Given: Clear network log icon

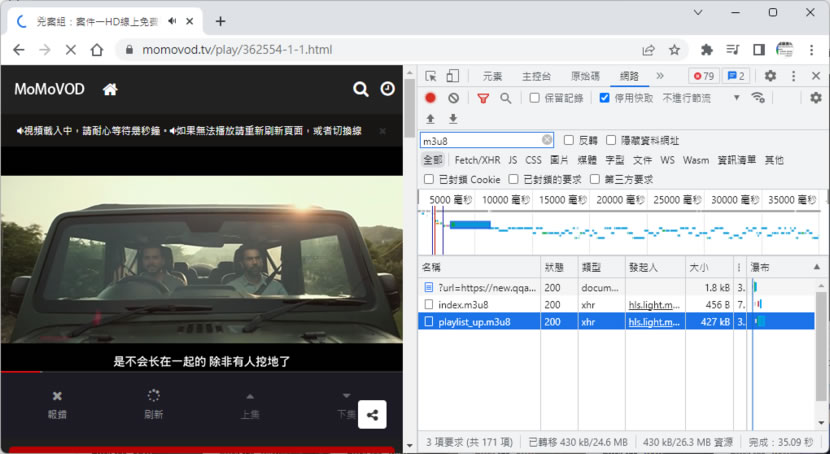Looking at the screenshot, I should click(453, 98).
